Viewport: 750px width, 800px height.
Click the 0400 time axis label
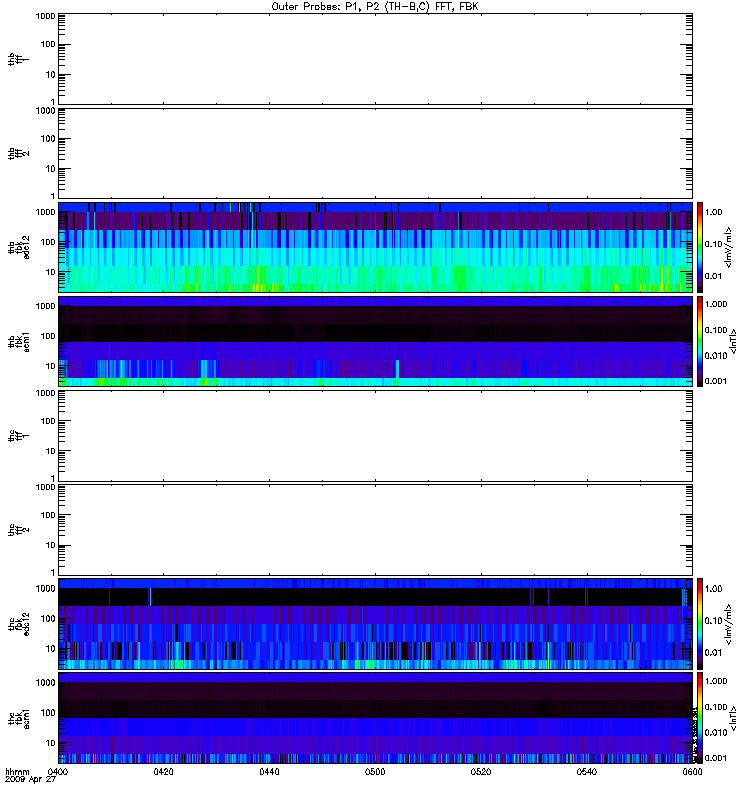[x=57, y=771]
